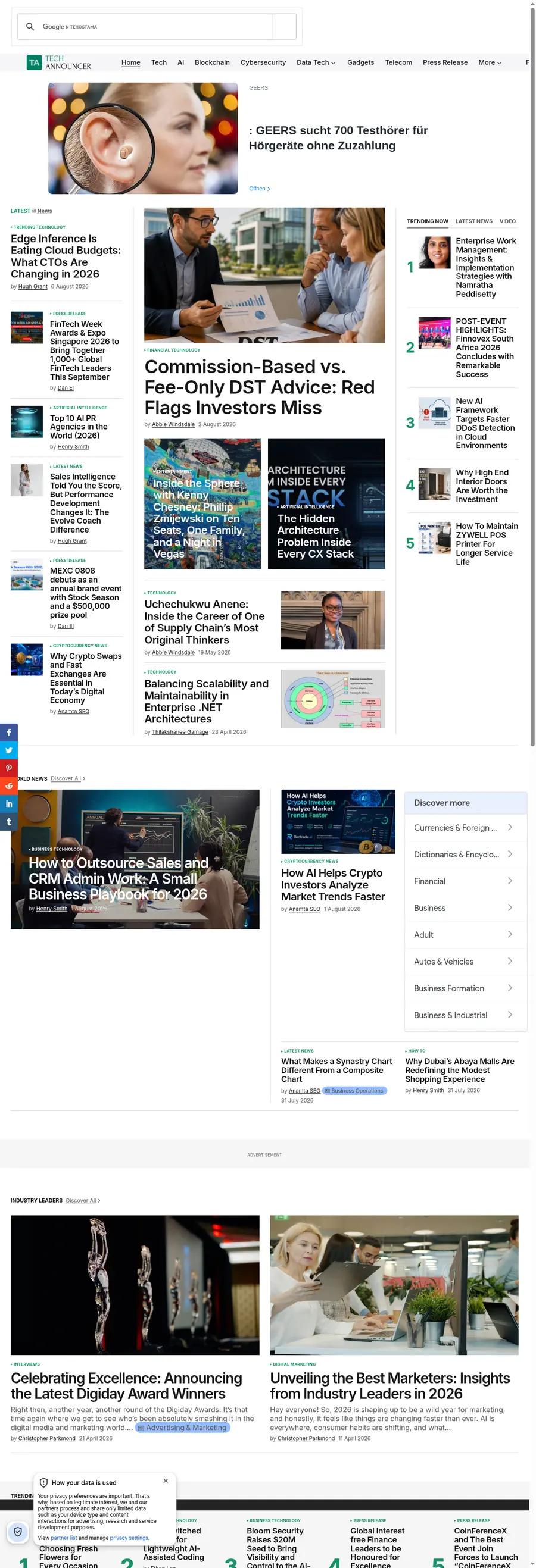Image resolution: width=536 pixels, height=1568 pixels.
Task: Open author Abbie Windsdale under DST article
Action: pos(173,425)
